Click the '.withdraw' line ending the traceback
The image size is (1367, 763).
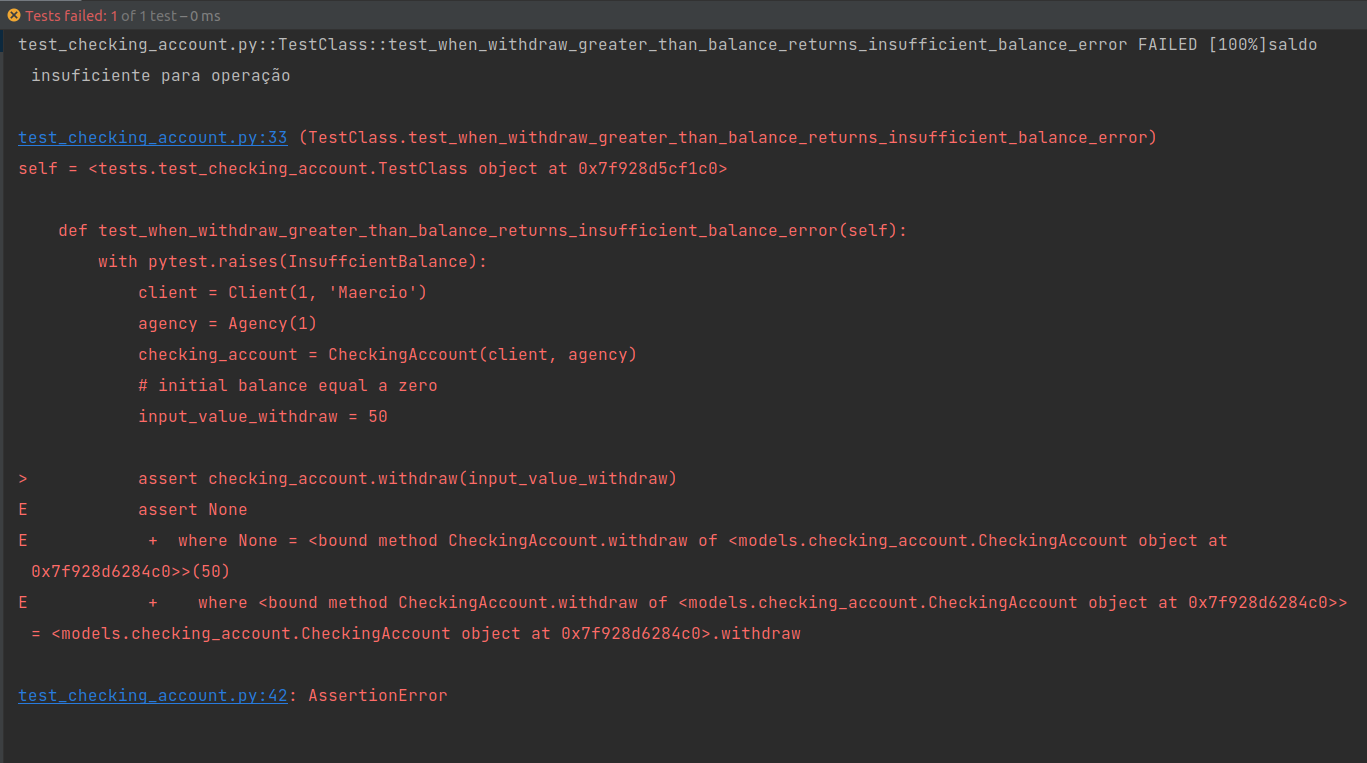(416, 633)
